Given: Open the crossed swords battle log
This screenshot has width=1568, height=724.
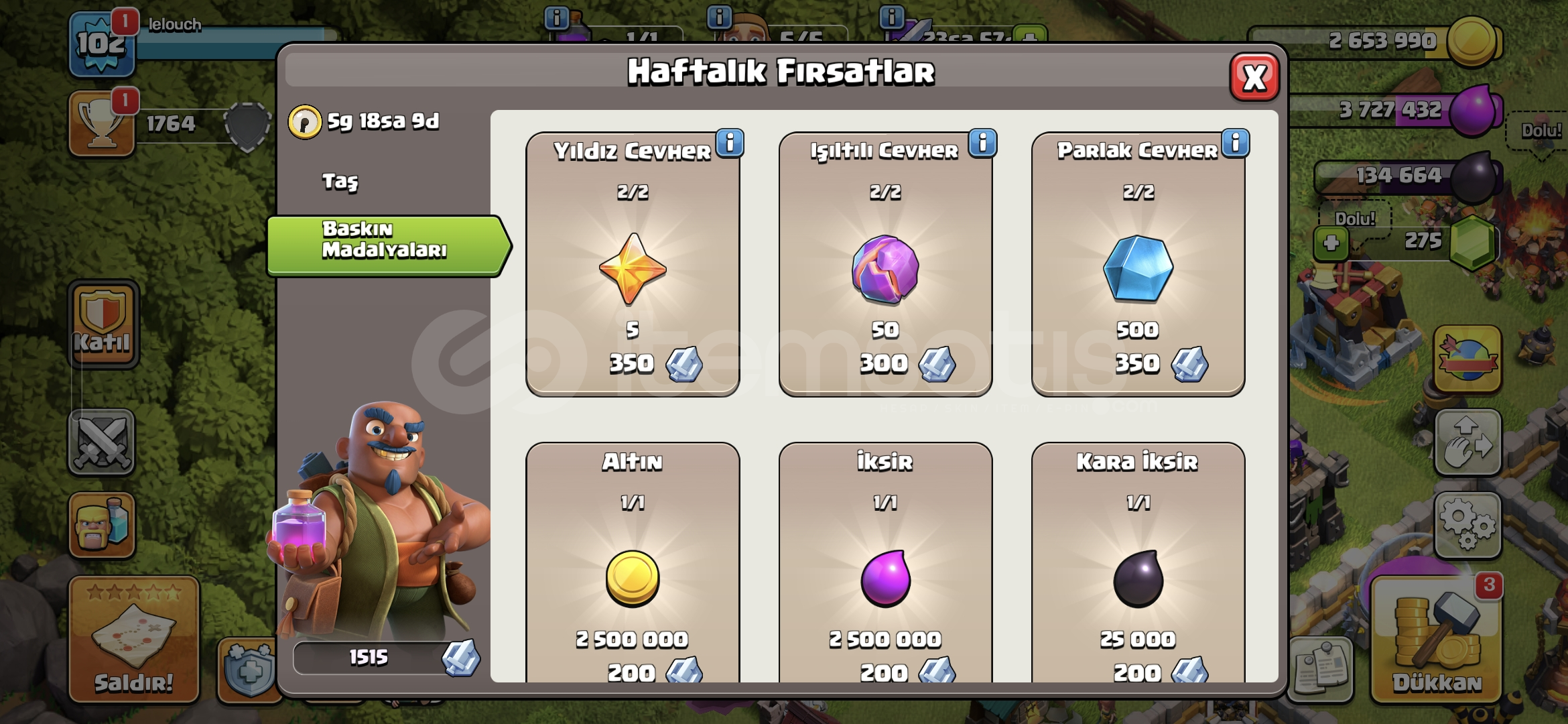Looking at the screenshot, I should click(102, 442).
